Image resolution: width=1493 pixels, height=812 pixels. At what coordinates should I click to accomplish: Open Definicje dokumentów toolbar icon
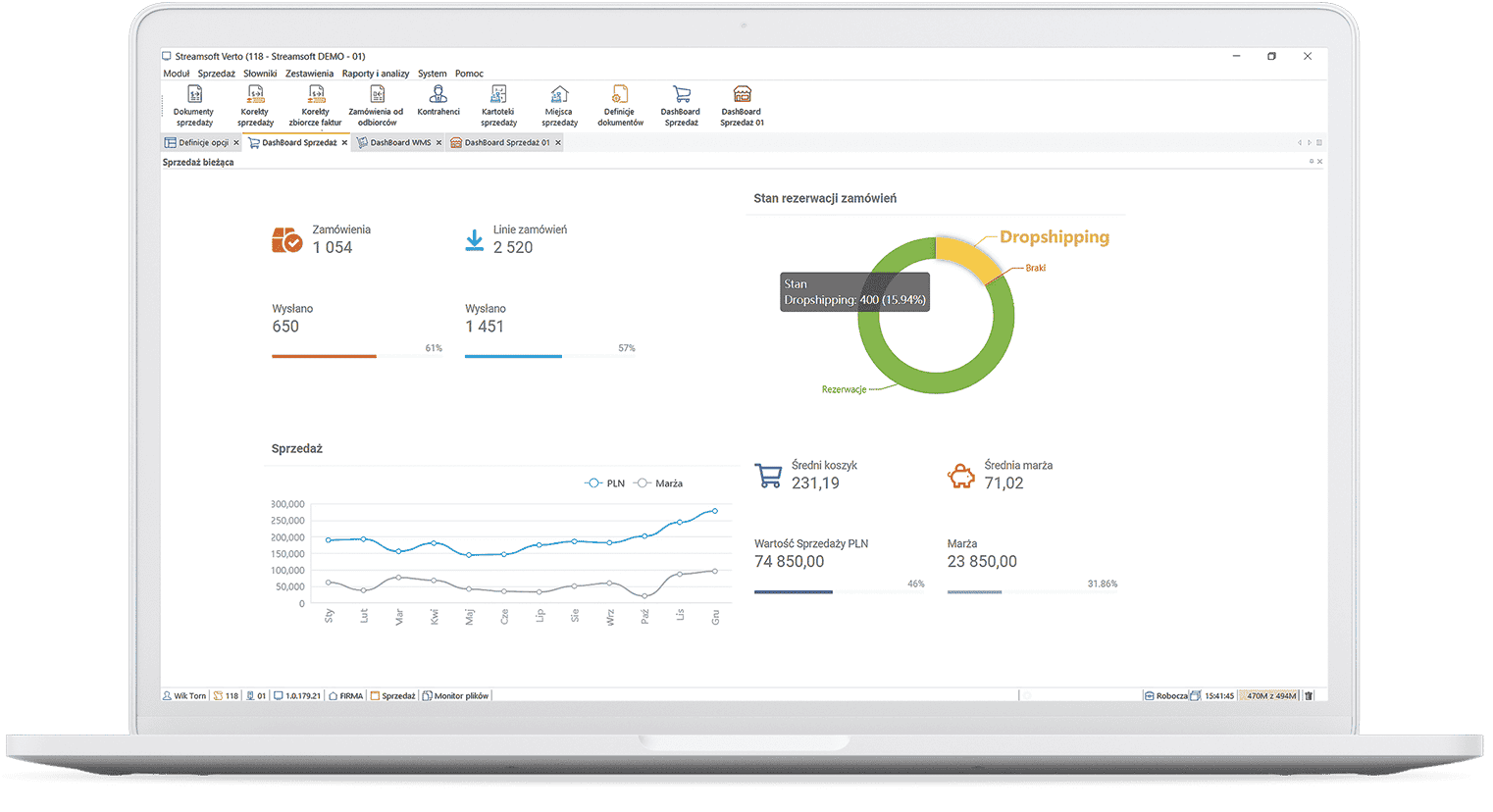[x=620, y=106]
